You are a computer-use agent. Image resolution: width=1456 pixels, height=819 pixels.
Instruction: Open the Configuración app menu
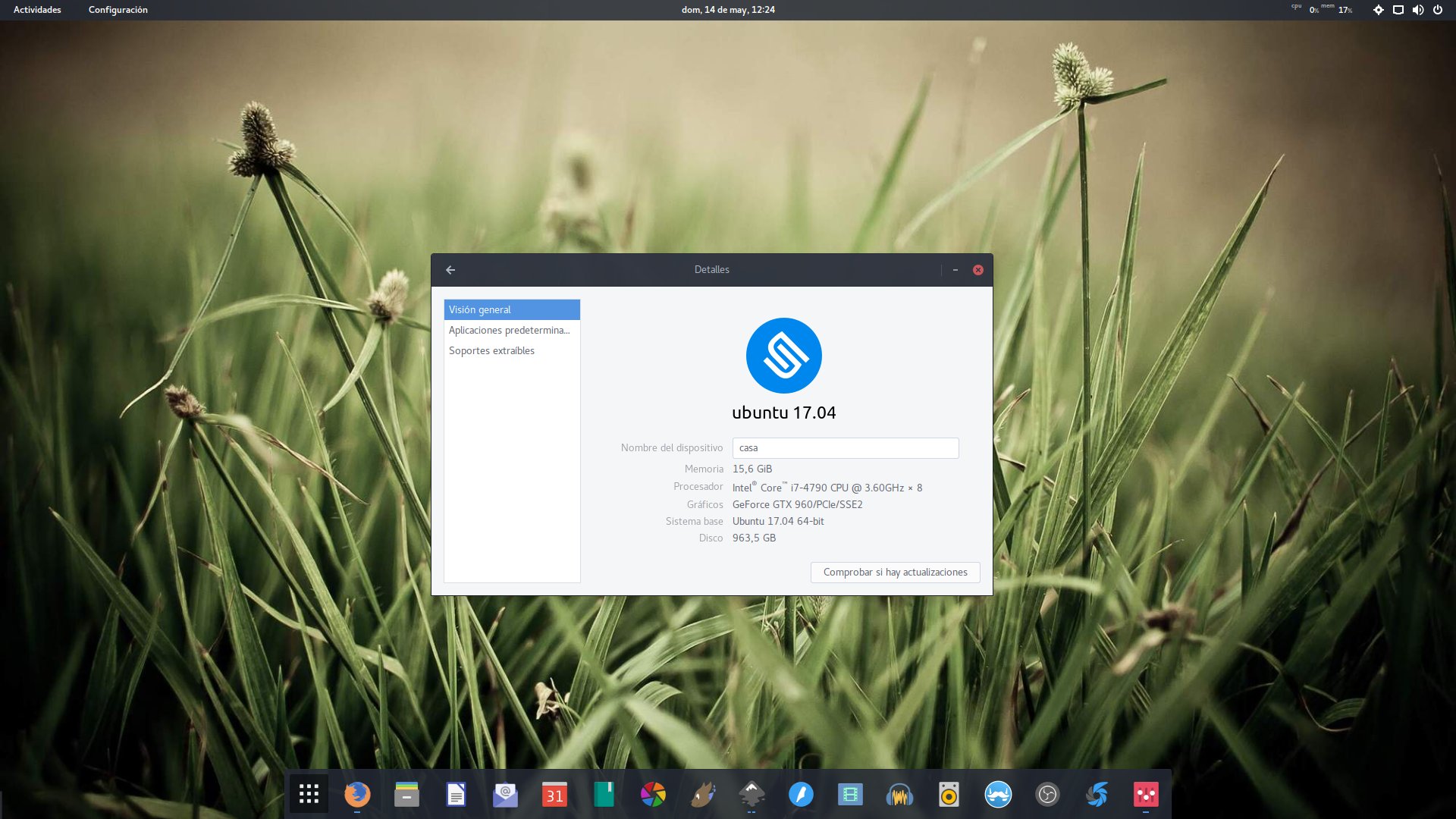click(118, 10)
